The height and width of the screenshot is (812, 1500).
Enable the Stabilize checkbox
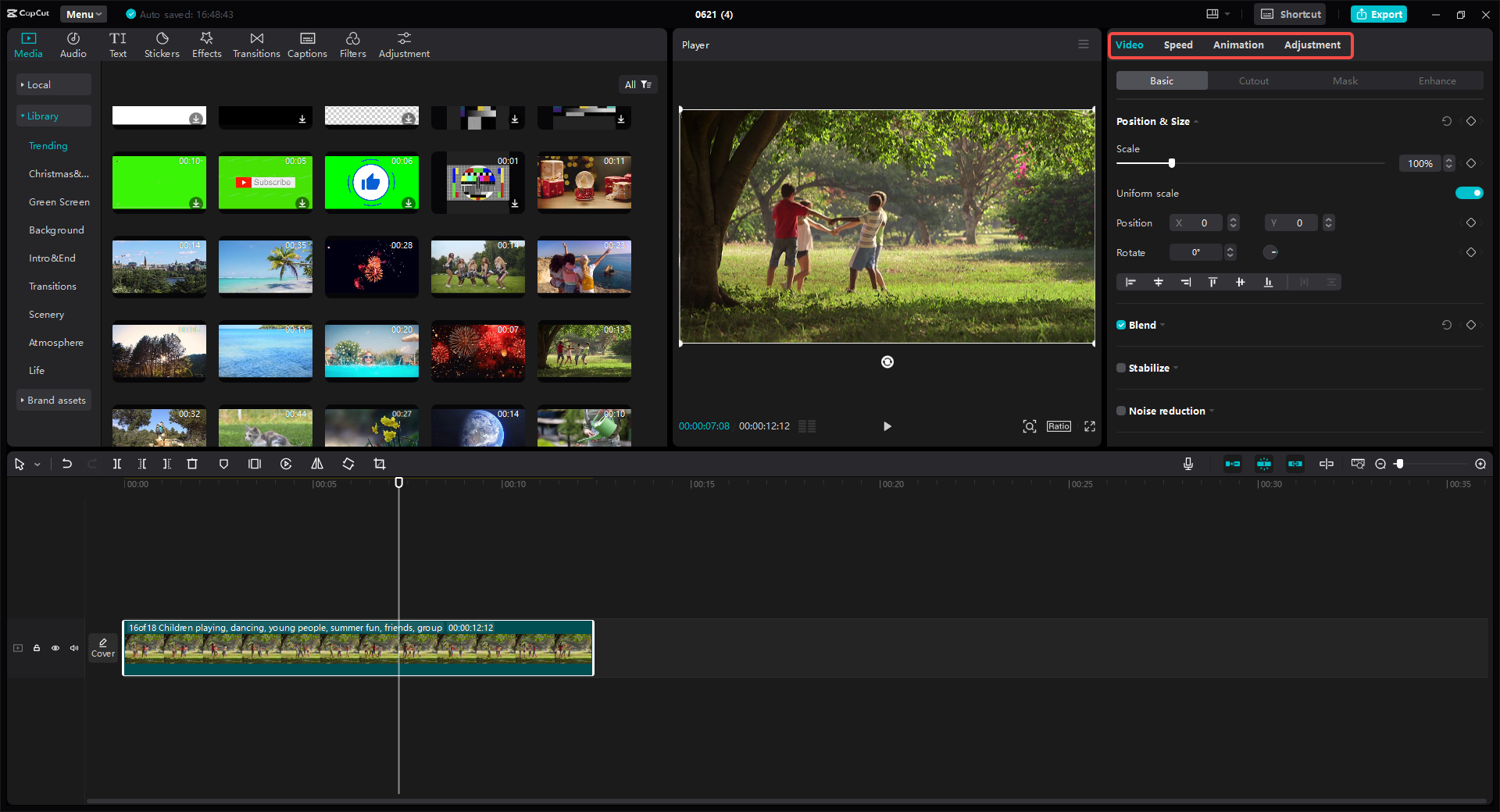(x=1121, y=368)
